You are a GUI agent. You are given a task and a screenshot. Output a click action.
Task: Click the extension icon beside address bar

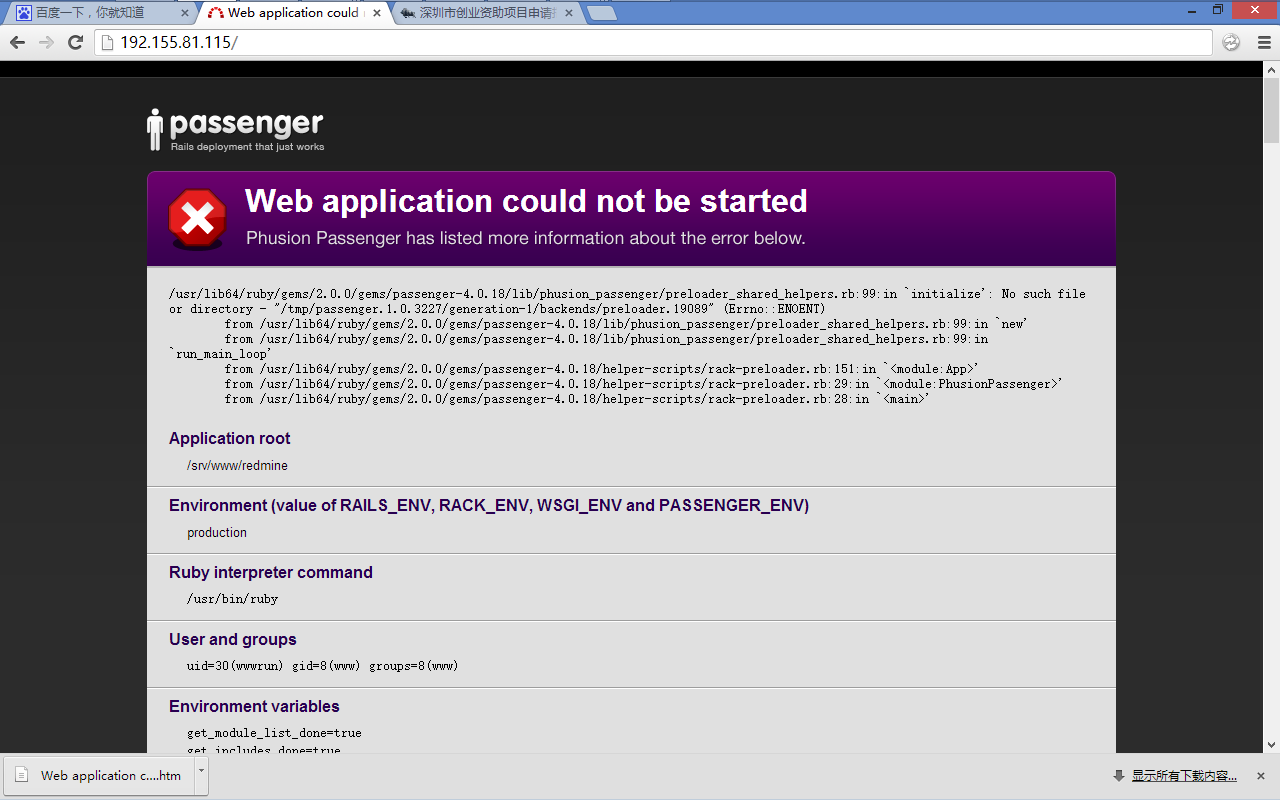(x=1232, y=42)
